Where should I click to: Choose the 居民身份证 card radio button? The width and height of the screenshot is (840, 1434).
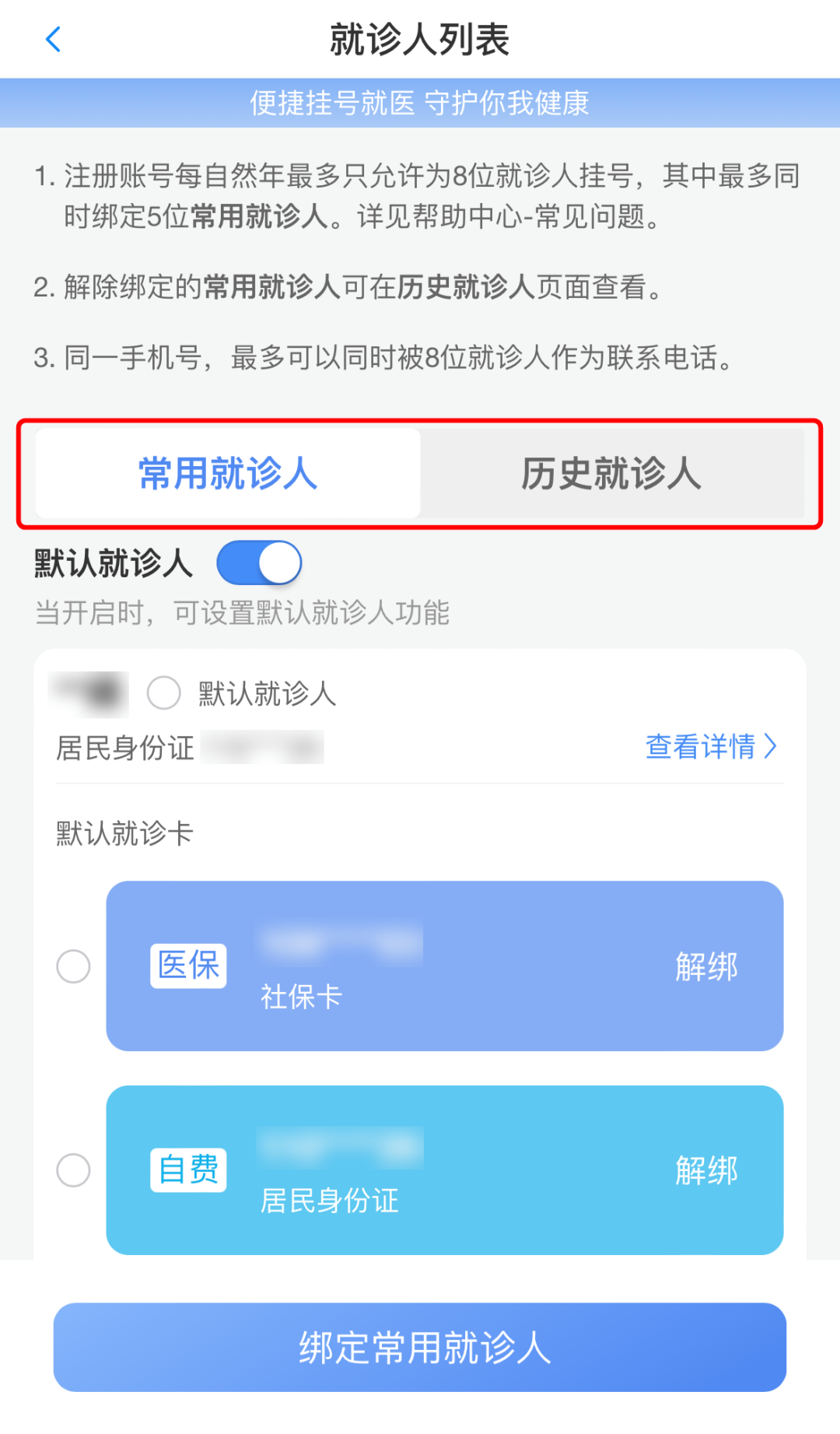(x=74, y=1169)
